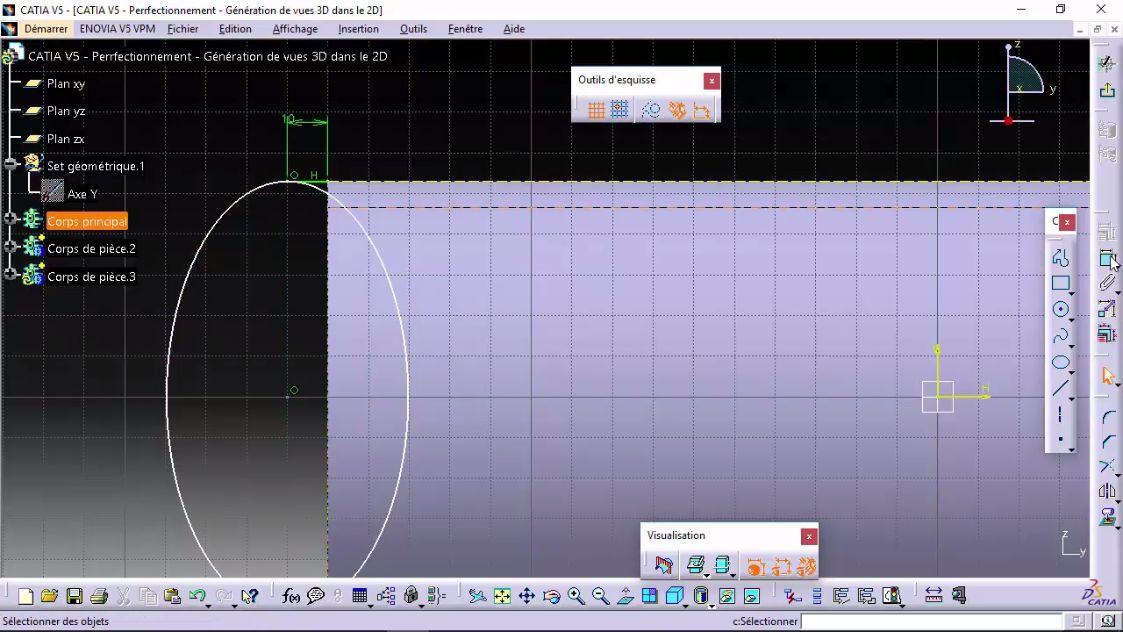The width and height of the screenshot is (1123, 632).
Task: Open the Fichier menu
Action: (183, 29)
